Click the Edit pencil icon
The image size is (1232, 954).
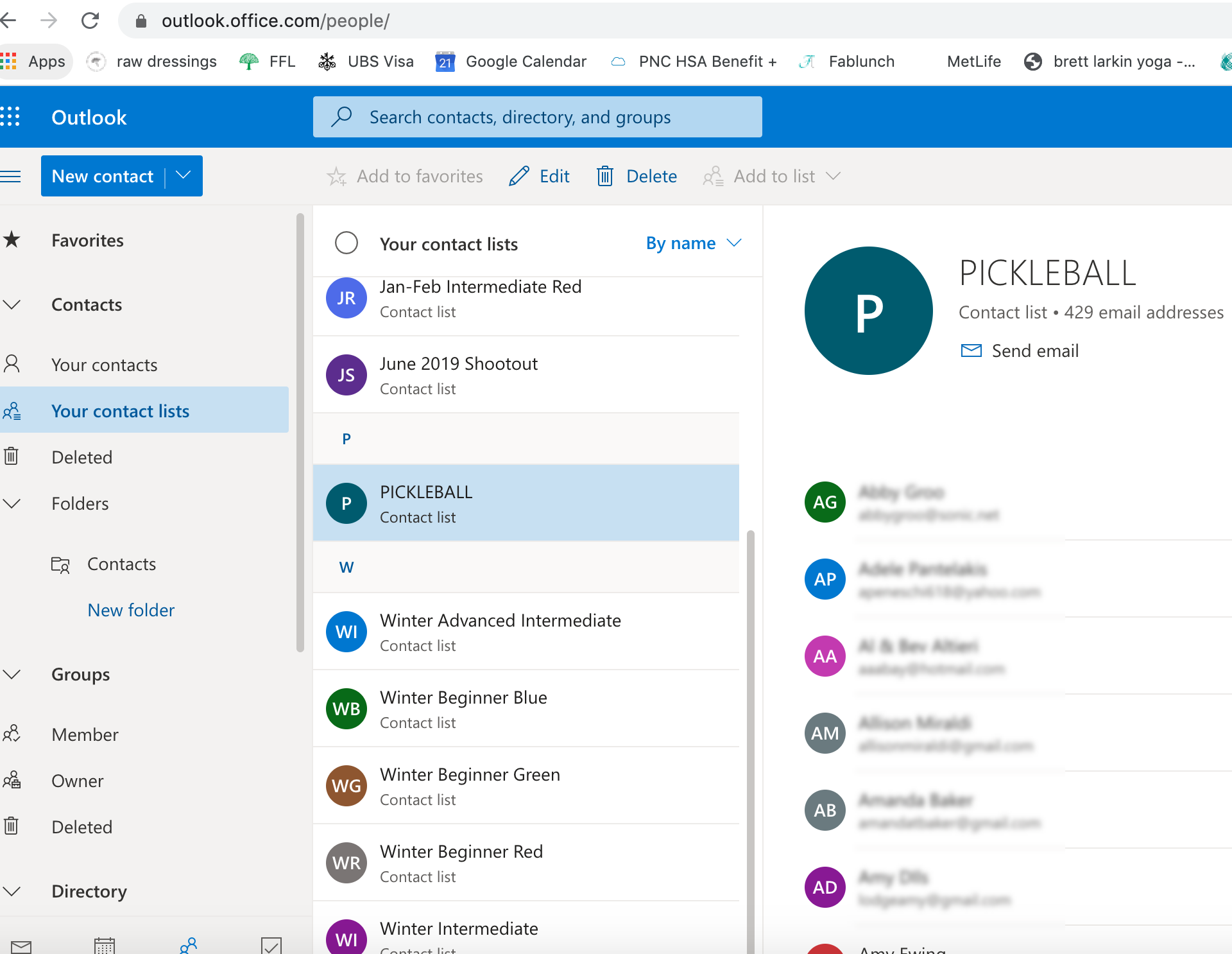pos(519,176)
